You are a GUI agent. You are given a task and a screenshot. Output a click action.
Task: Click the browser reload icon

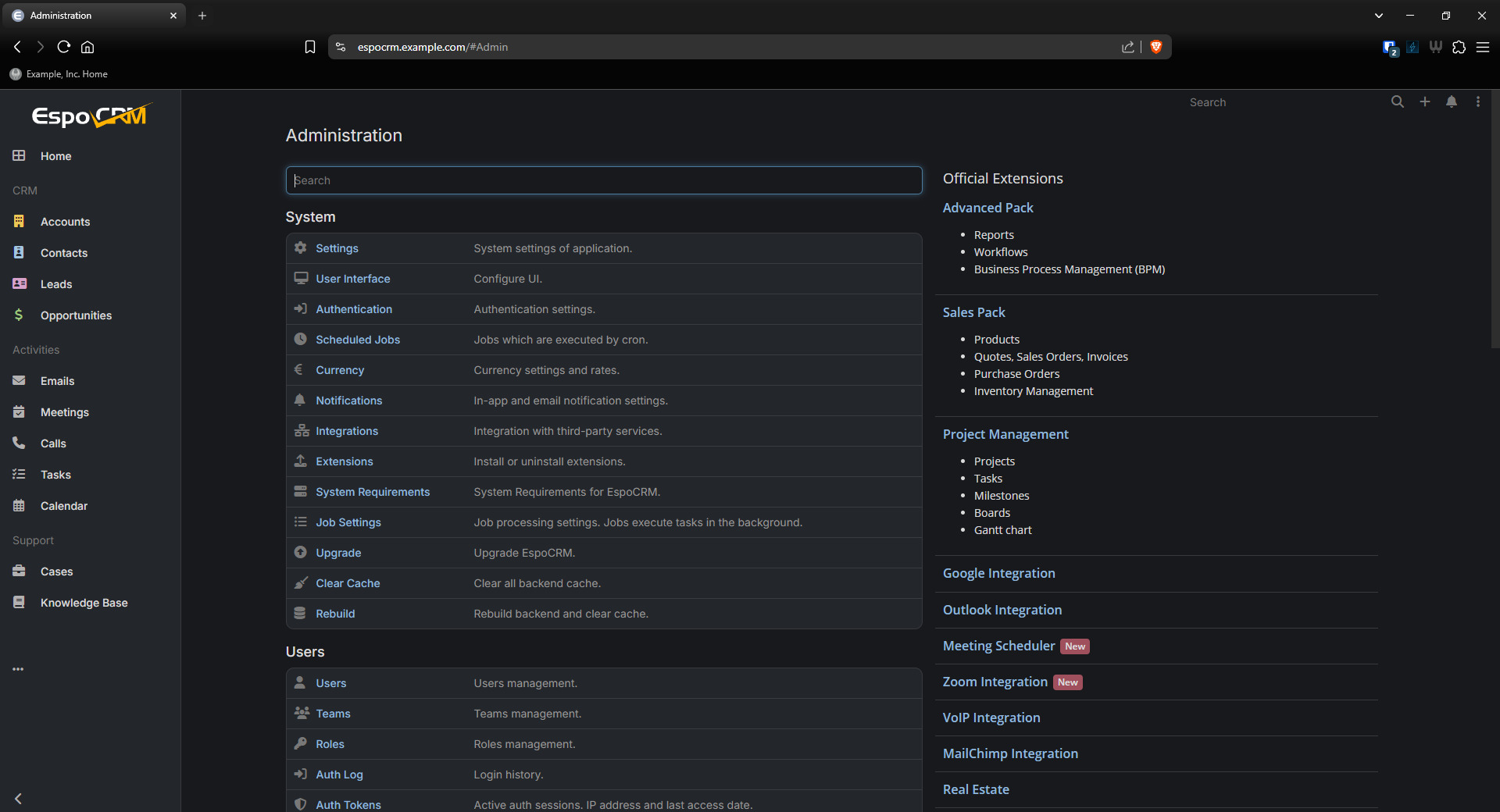[64, 47]
